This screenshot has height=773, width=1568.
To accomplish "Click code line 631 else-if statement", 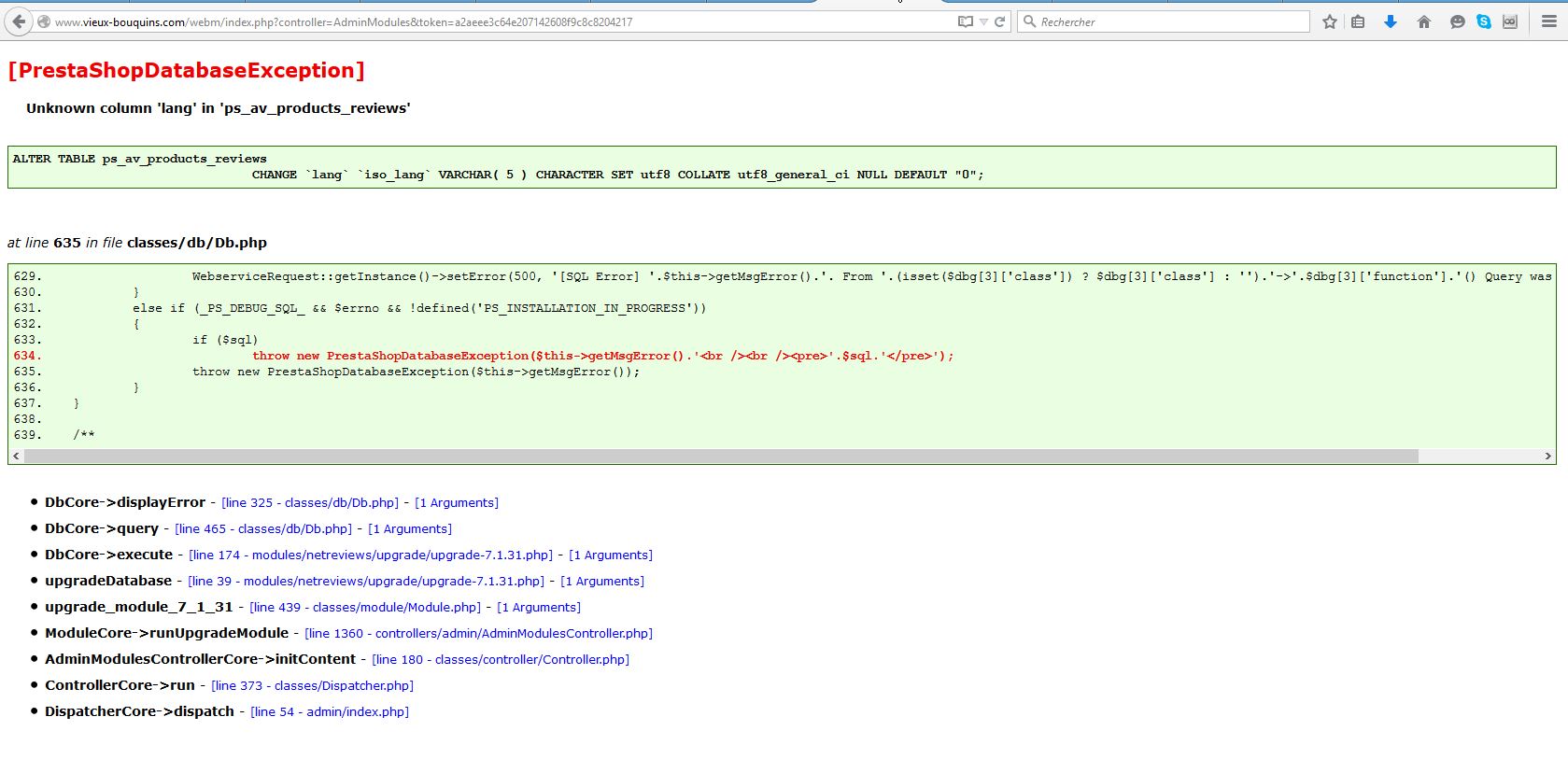I will click(x=420, y=308).
